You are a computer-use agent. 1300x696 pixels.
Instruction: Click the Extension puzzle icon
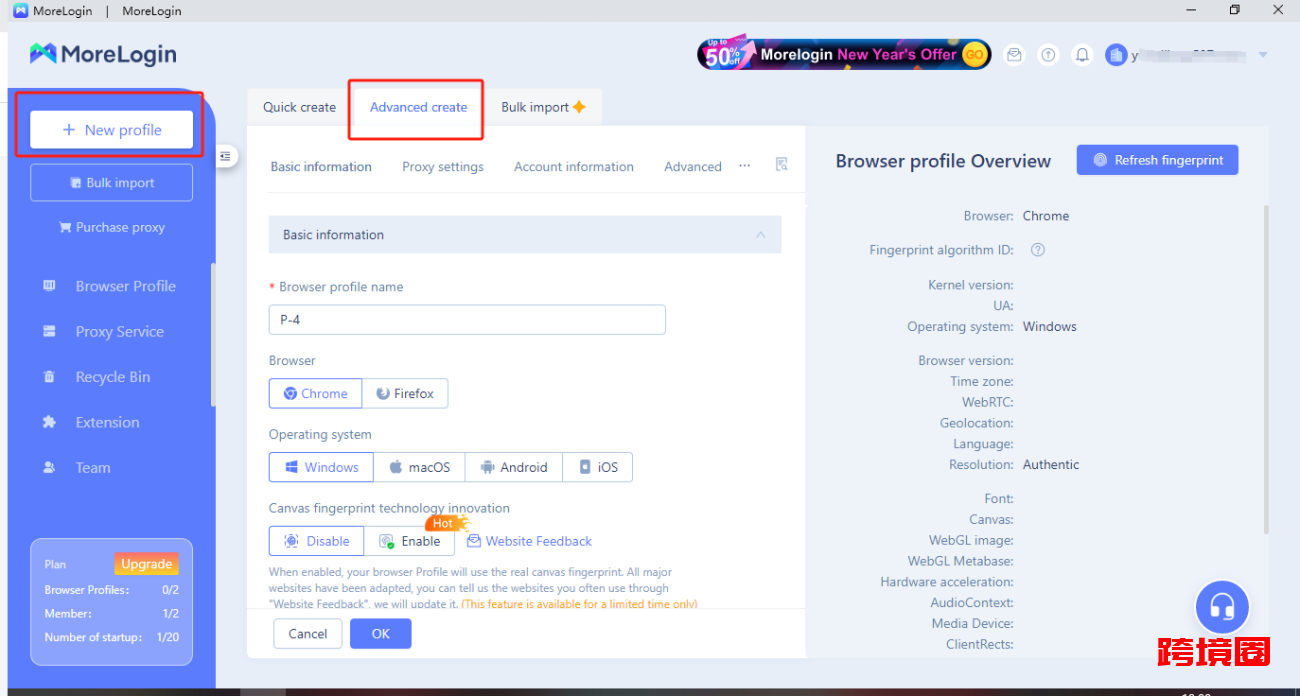click(x=49, y=422)
